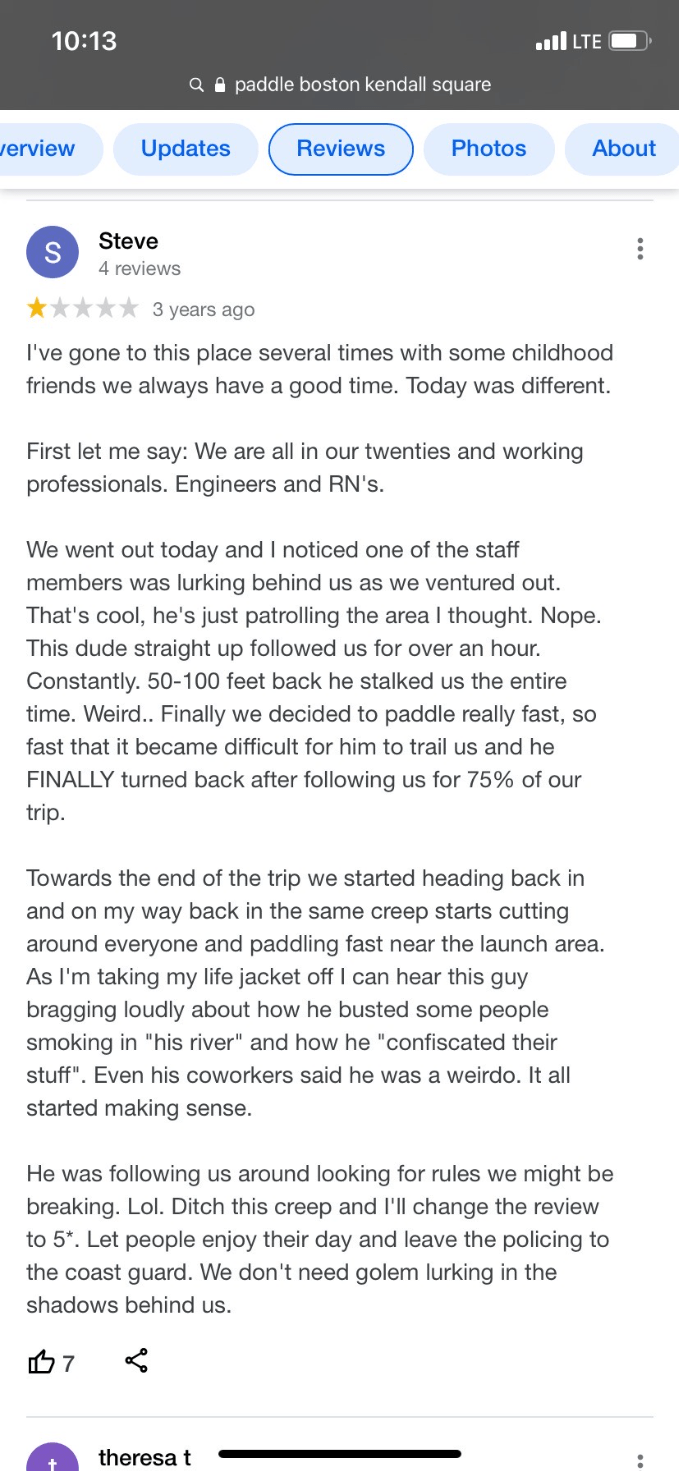Open theresa t's review options menu
Viewport: 679px width, 1471px height.
[640, 1461]
